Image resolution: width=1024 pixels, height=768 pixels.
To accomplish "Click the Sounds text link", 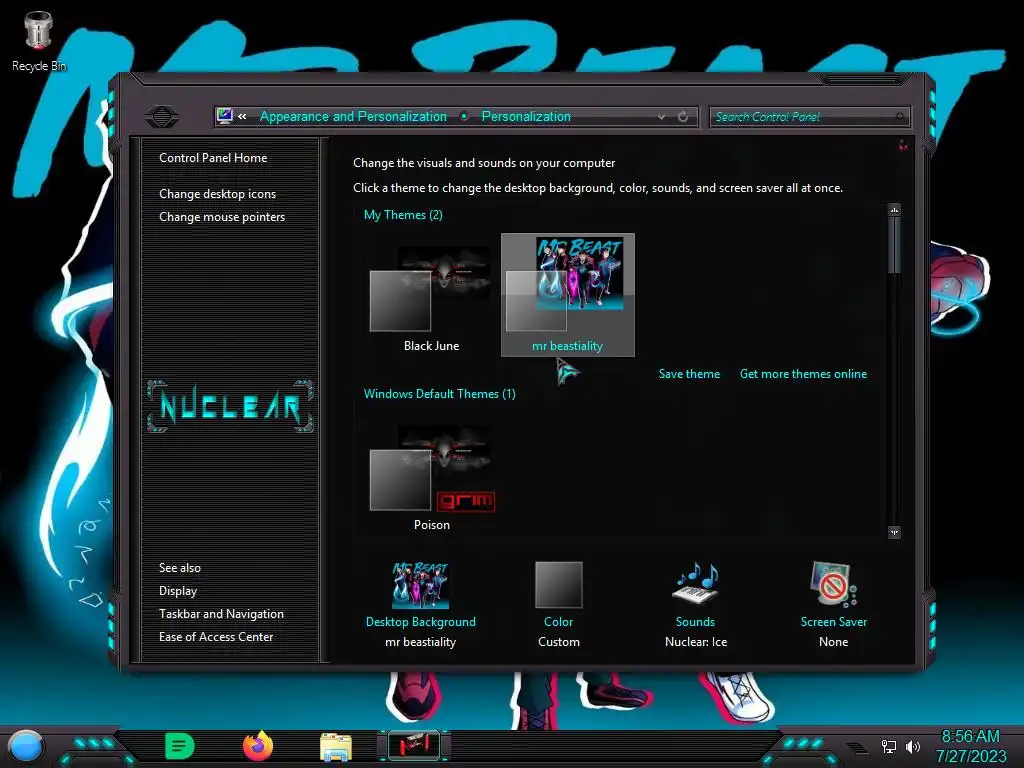I will (x=696, y=622).
